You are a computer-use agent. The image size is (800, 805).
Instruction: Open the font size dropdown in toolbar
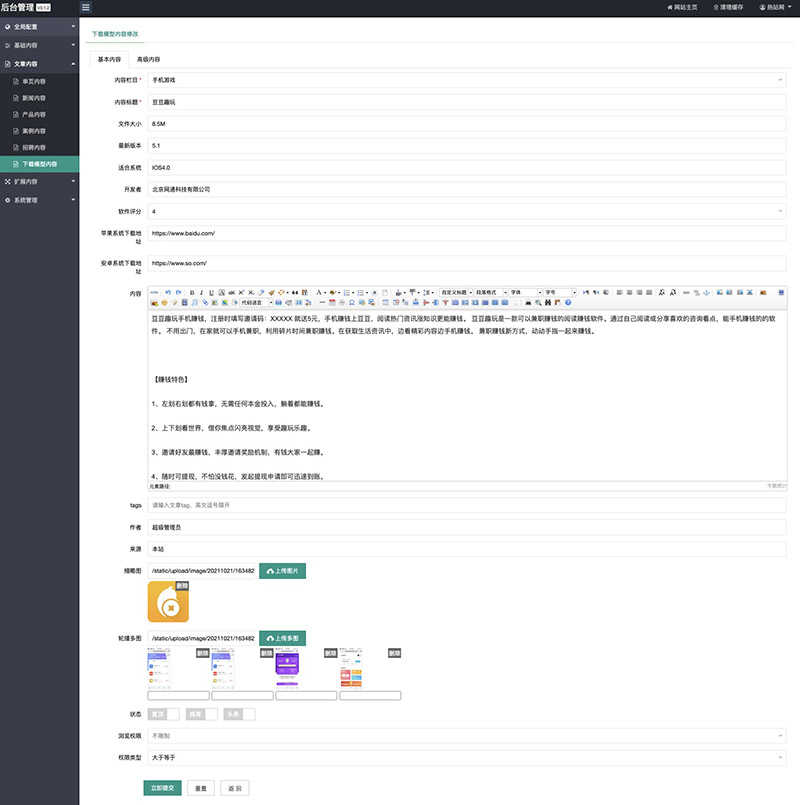pyautogui.click(x=560, y=292)
